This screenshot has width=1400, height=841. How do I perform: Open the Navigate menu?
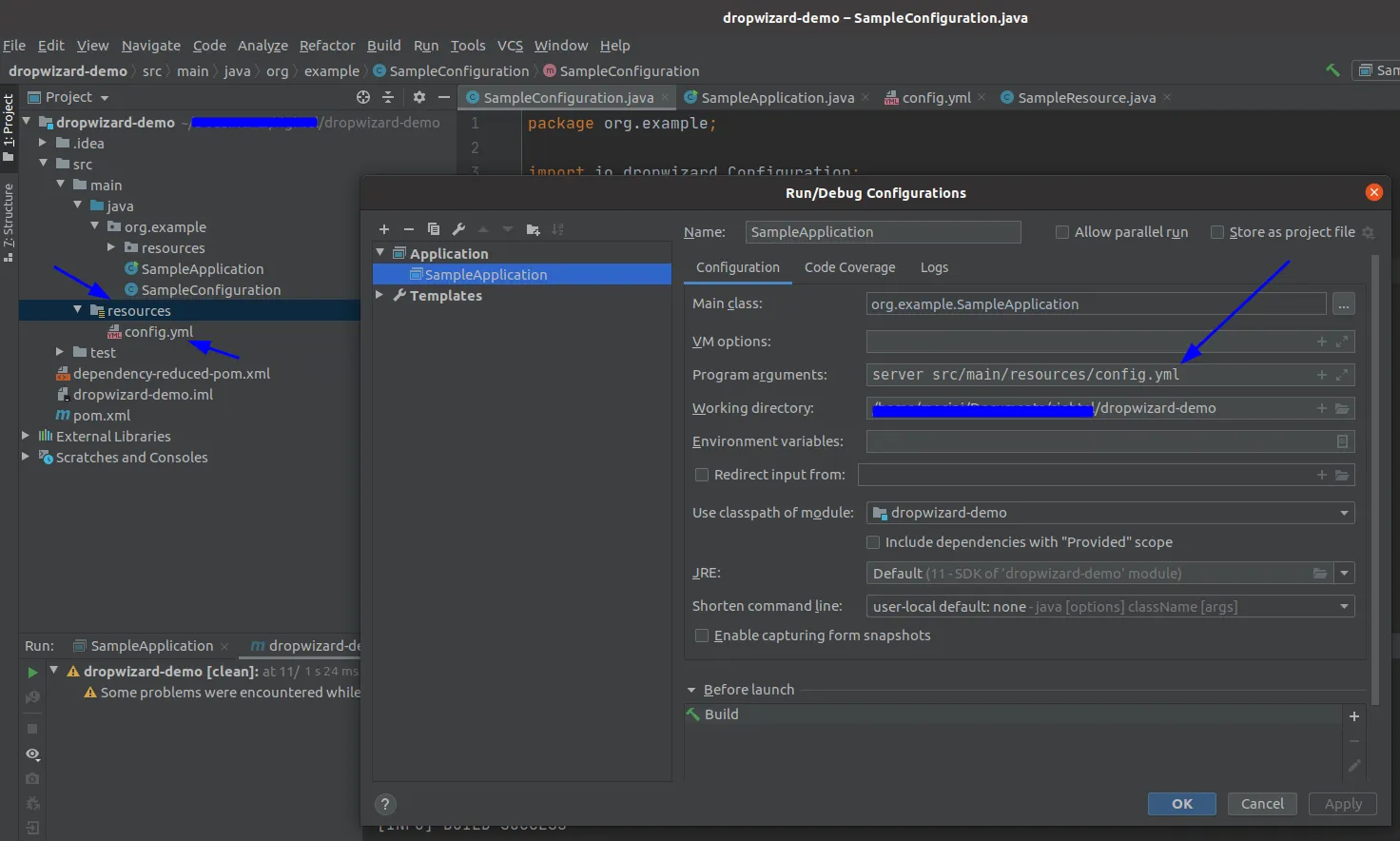point(150,46)
